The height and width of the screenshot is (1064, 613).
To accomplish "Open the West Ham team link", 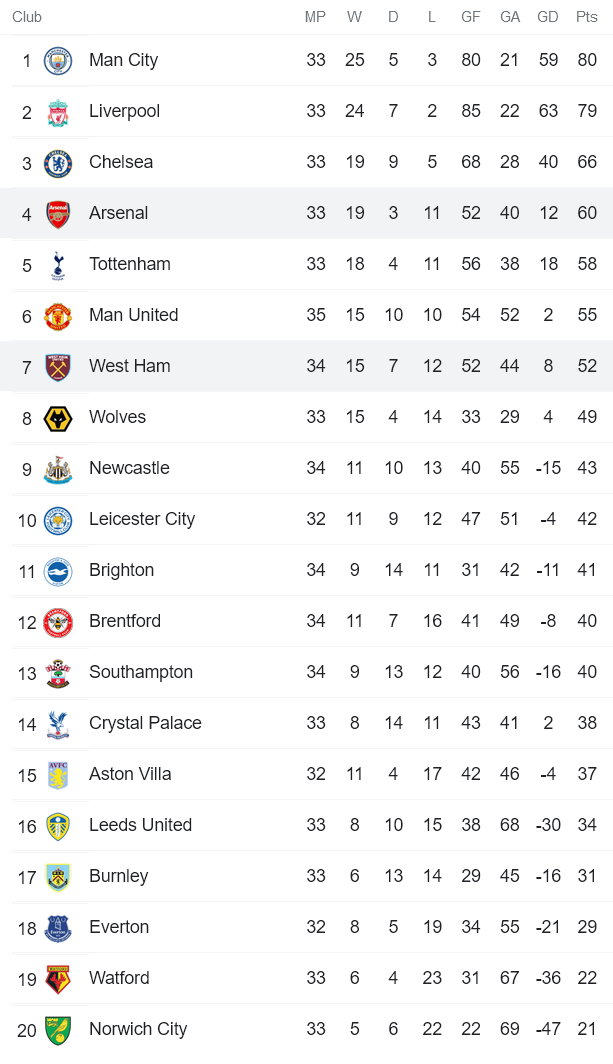I will pyautogui.click(x=129, y=366).
